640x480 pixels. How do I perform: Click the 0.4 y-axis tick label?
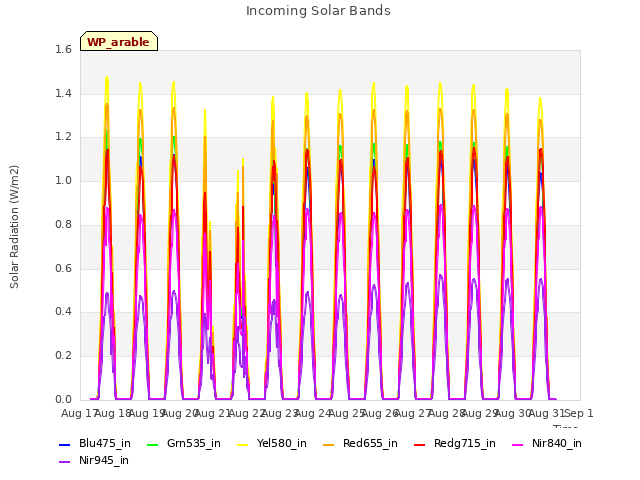point(63,312)
